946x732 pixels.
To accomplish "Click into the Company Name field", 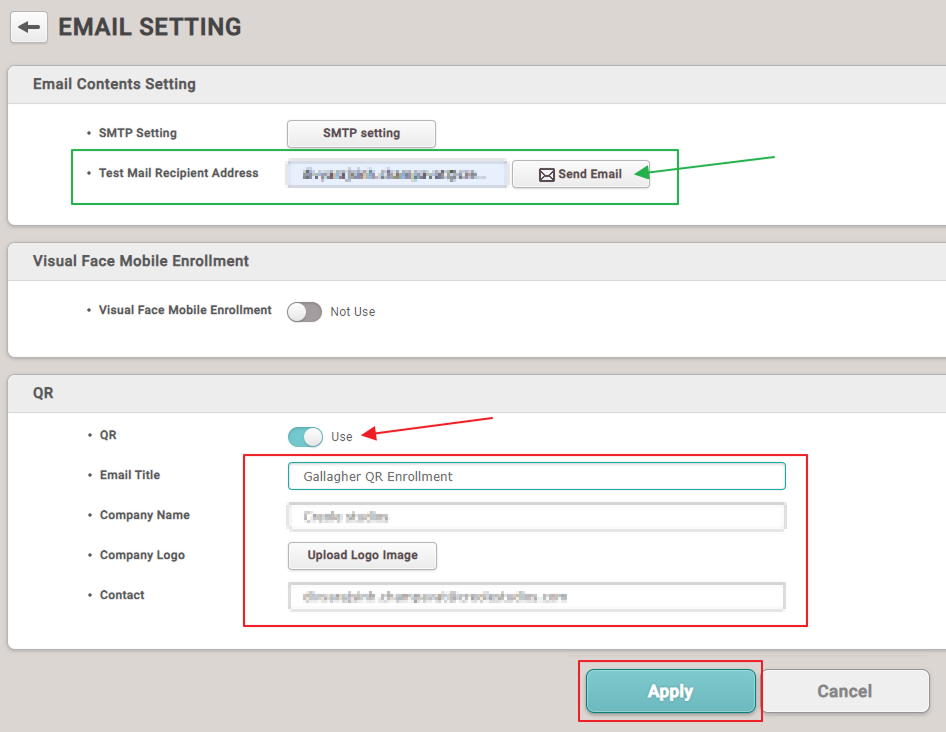I will [x=536, y=516].
